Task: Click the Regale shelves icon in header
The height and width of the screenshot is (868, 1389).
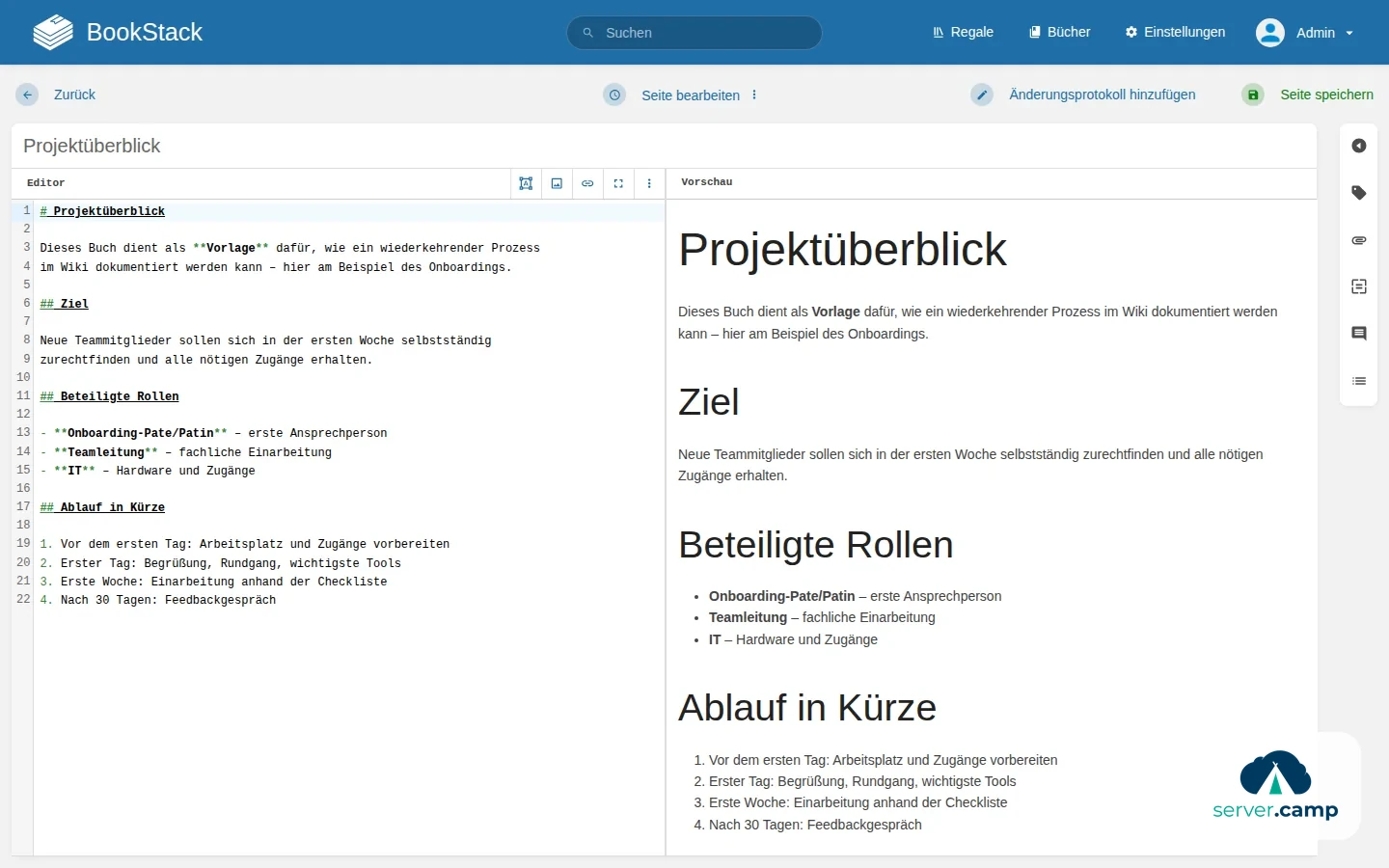Action: pyautogui.click(x=939, y=32)
